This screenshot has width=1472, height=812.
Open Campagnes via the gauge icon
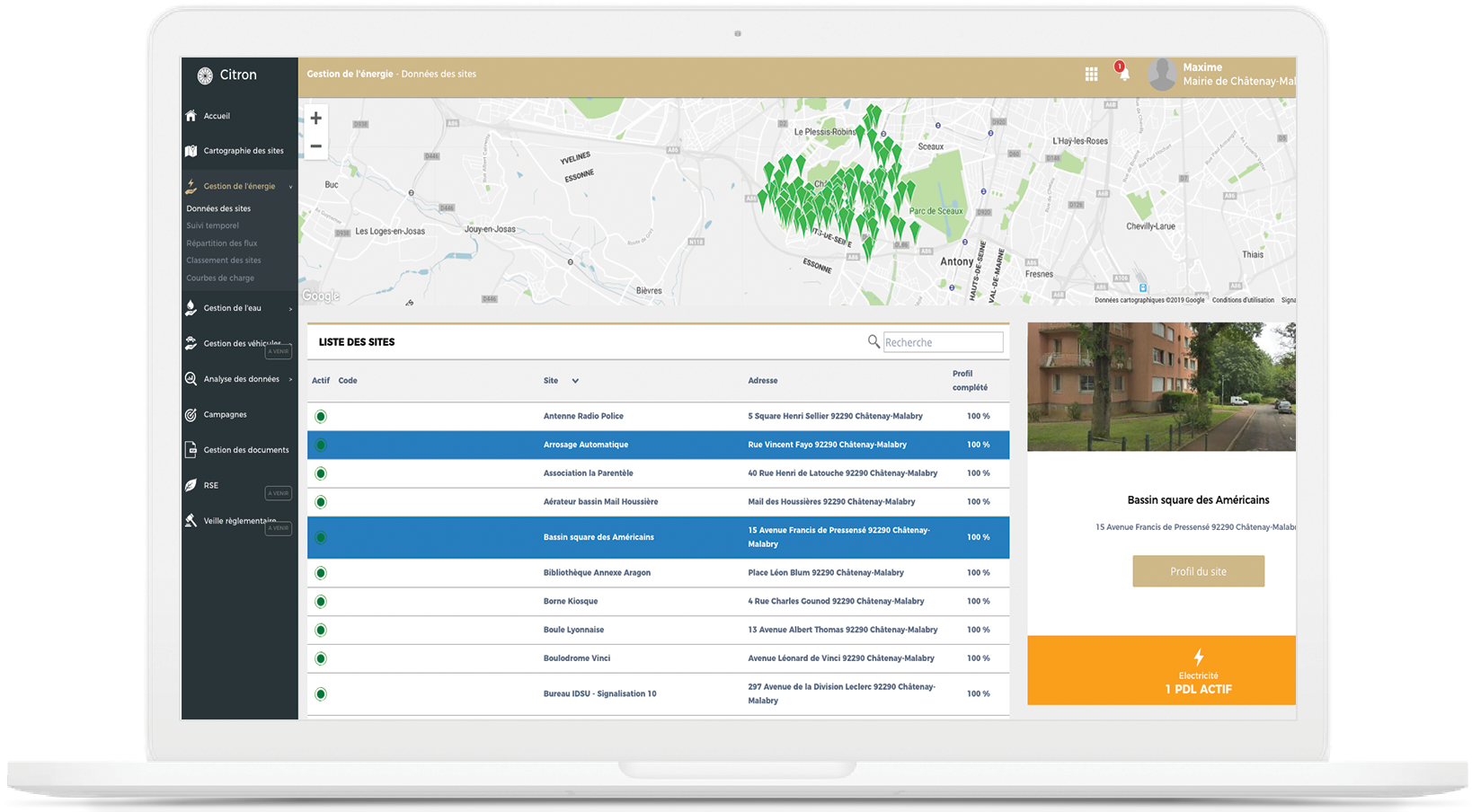pos(191,414)
